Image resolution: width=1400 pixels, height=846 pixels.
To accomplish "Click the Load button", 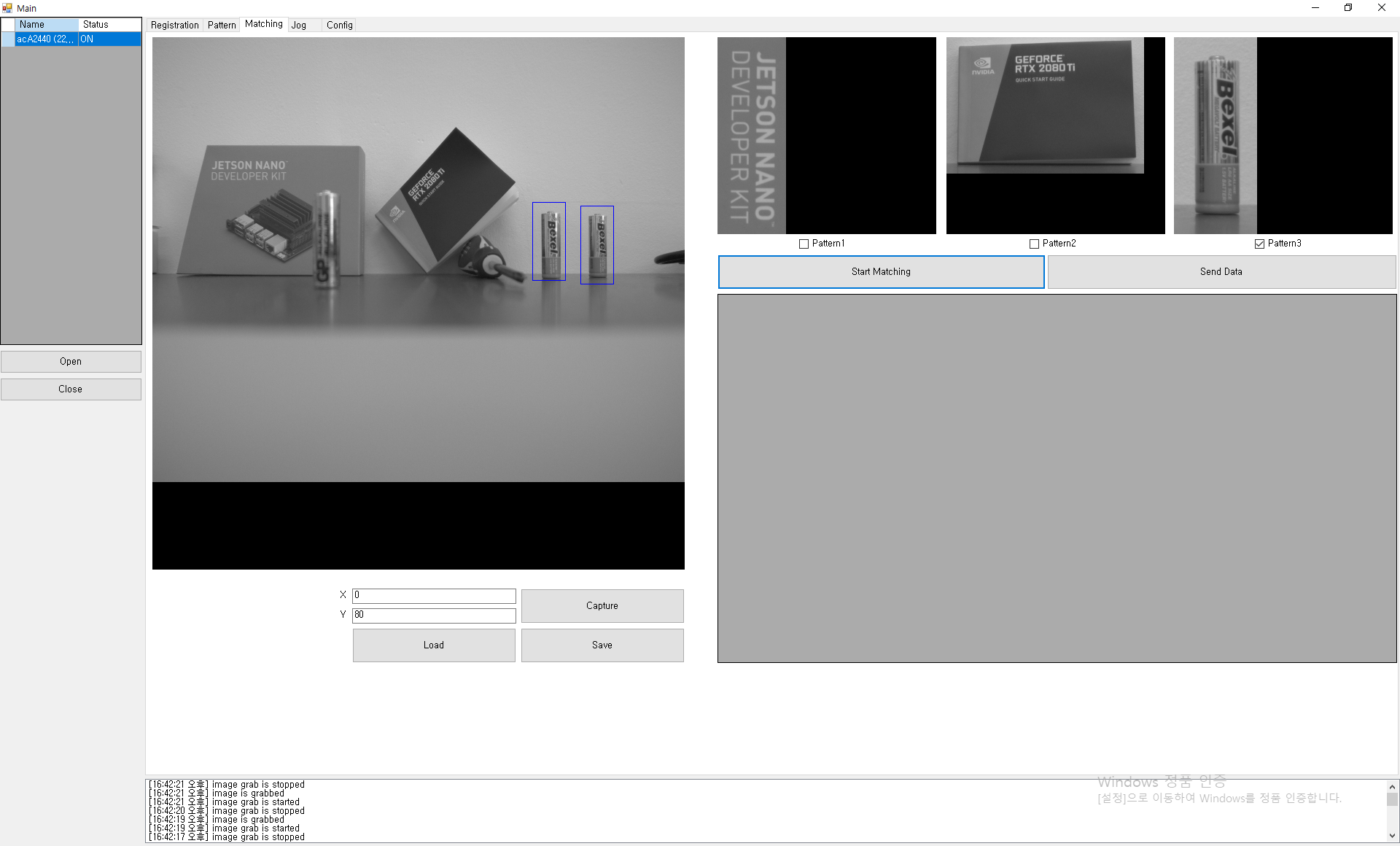I will (x=434, y=645).
